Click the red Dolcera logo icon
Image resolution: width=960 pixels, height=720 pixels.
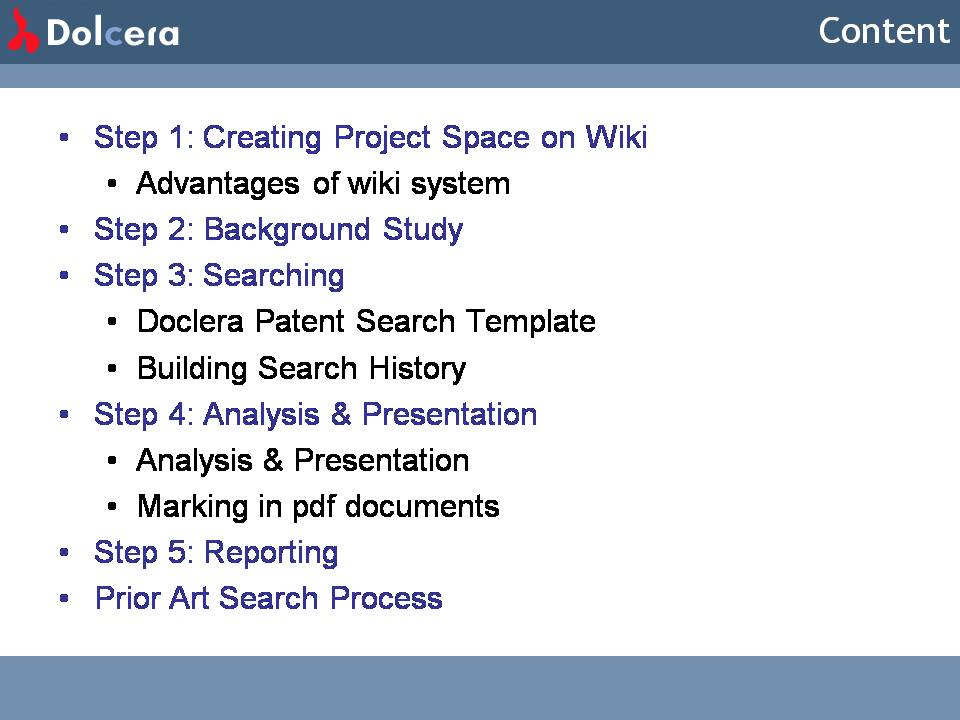click(23, 32)
